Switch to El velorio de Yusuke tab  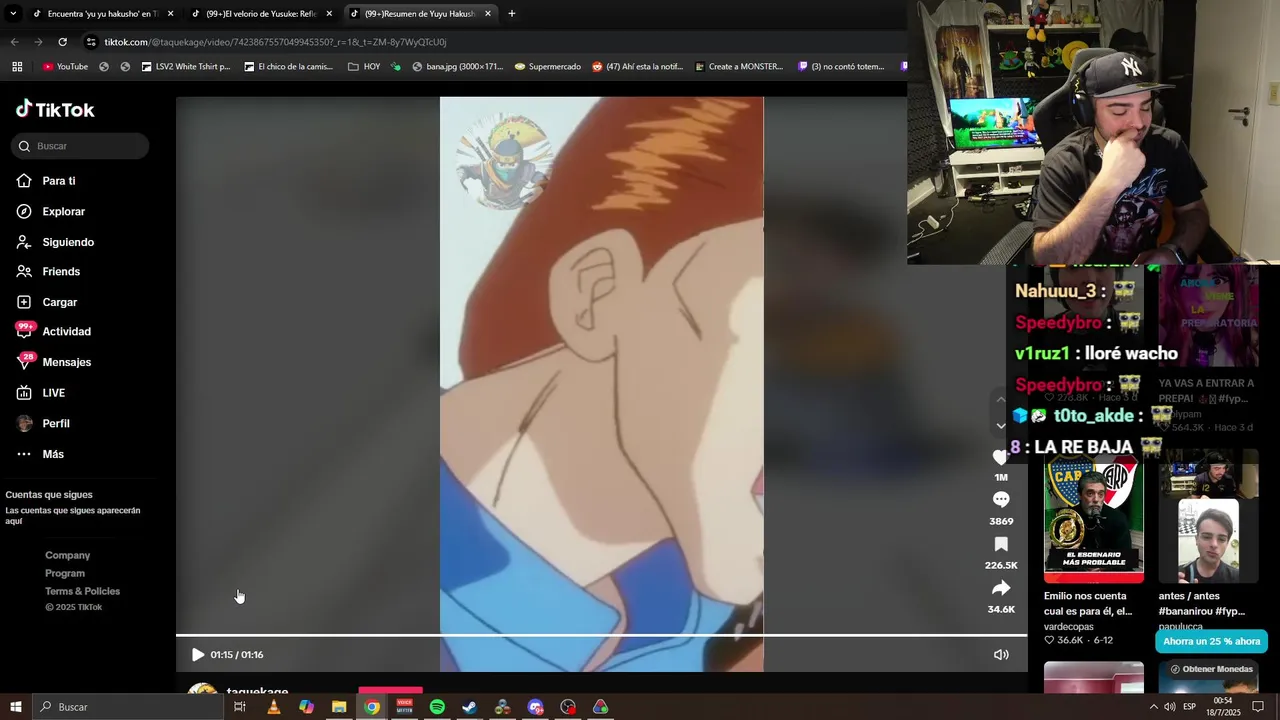260,14
